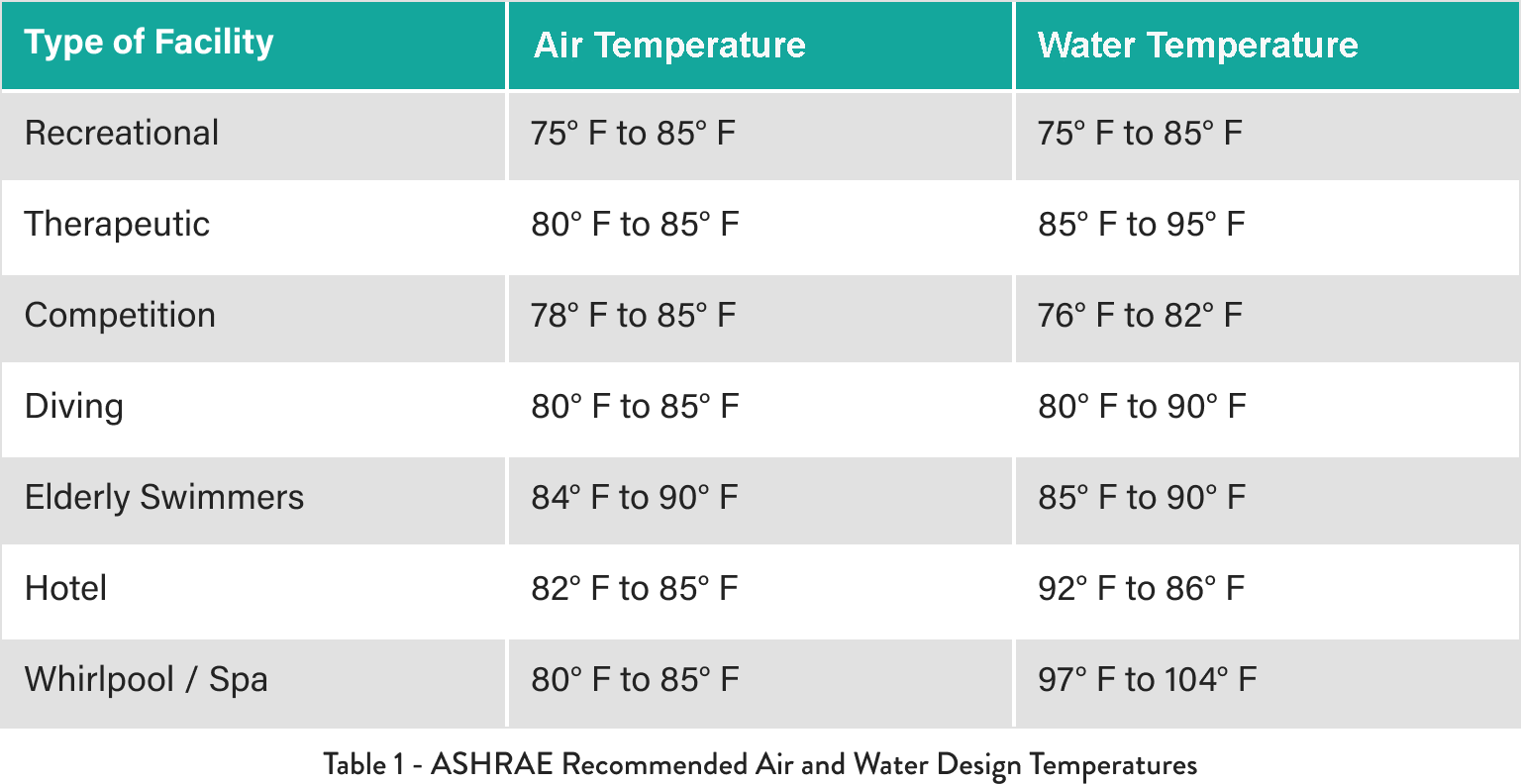
Task: Click the Water Temperature column header
Action: pyautogui.click(x=1197, y=46)
